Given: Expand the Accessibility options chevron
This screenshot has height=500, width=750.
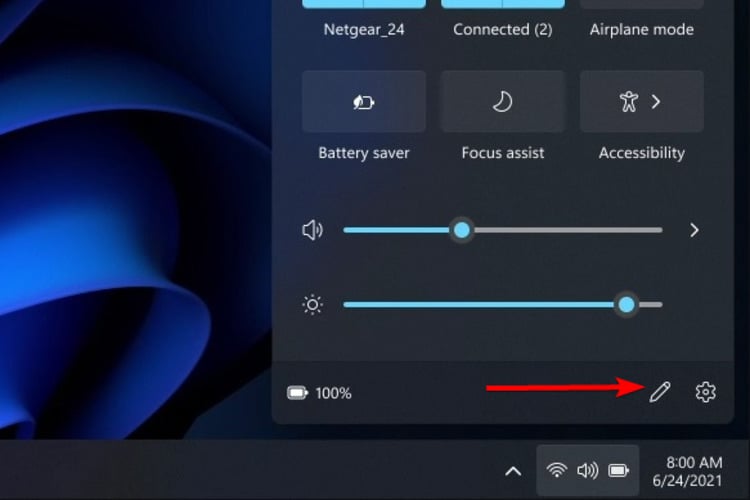Looking at the screenshot, I should tap(656, 101).
